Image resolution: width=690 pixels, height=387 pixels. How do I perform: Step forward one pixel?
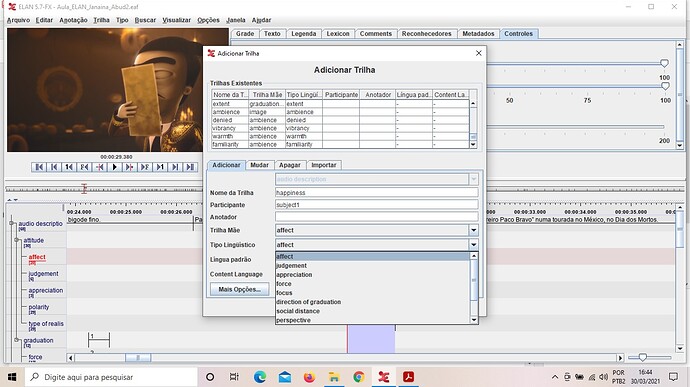point(129,167)
